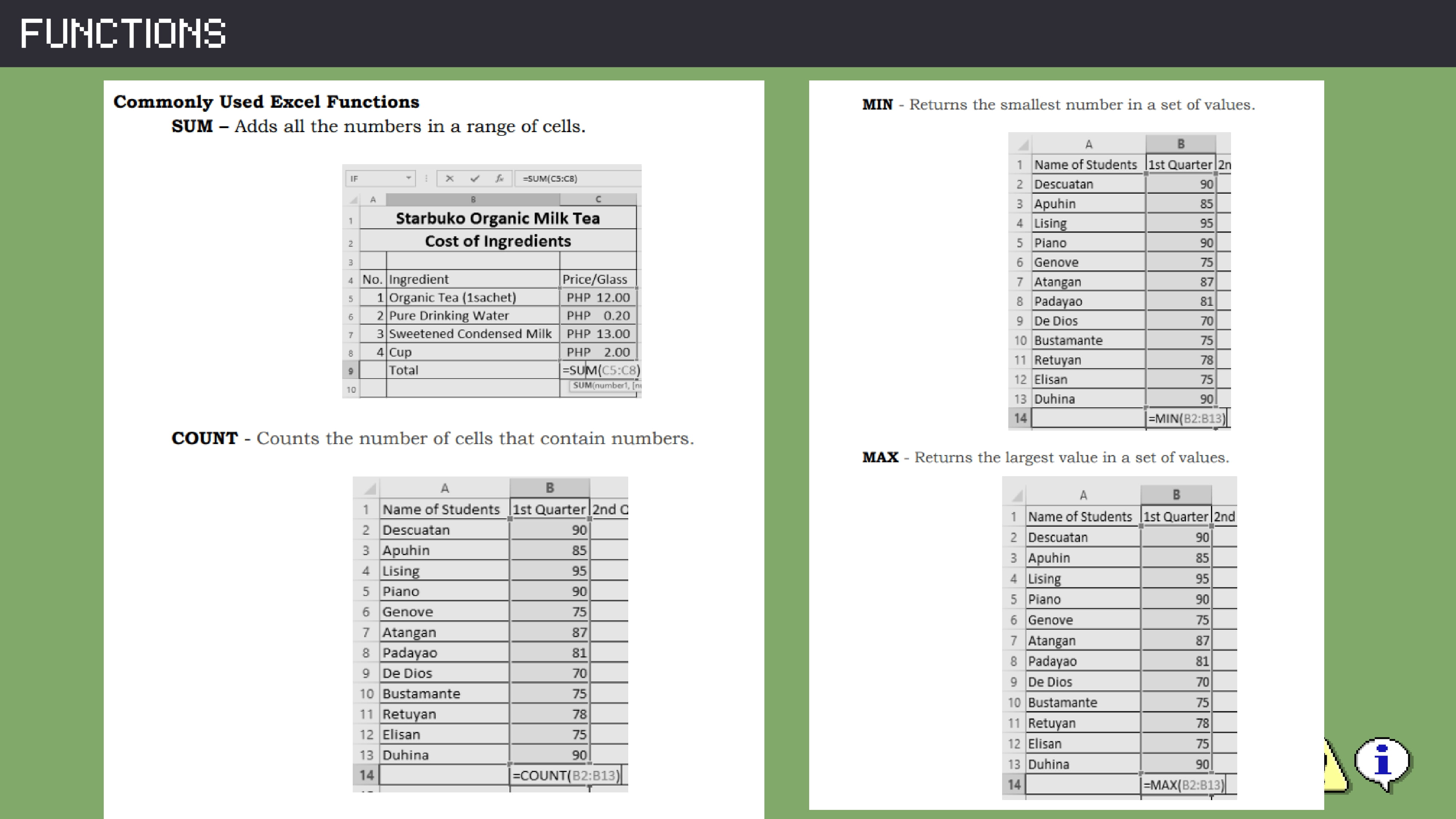Click the select-all corner in the MIN table
This screenshot has width=1456, height=819.
[1022, 145]
